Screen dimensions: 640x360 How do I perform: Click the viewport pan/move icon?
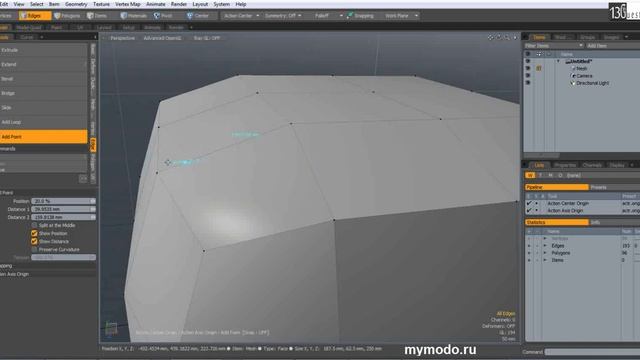tap(491, 38)
